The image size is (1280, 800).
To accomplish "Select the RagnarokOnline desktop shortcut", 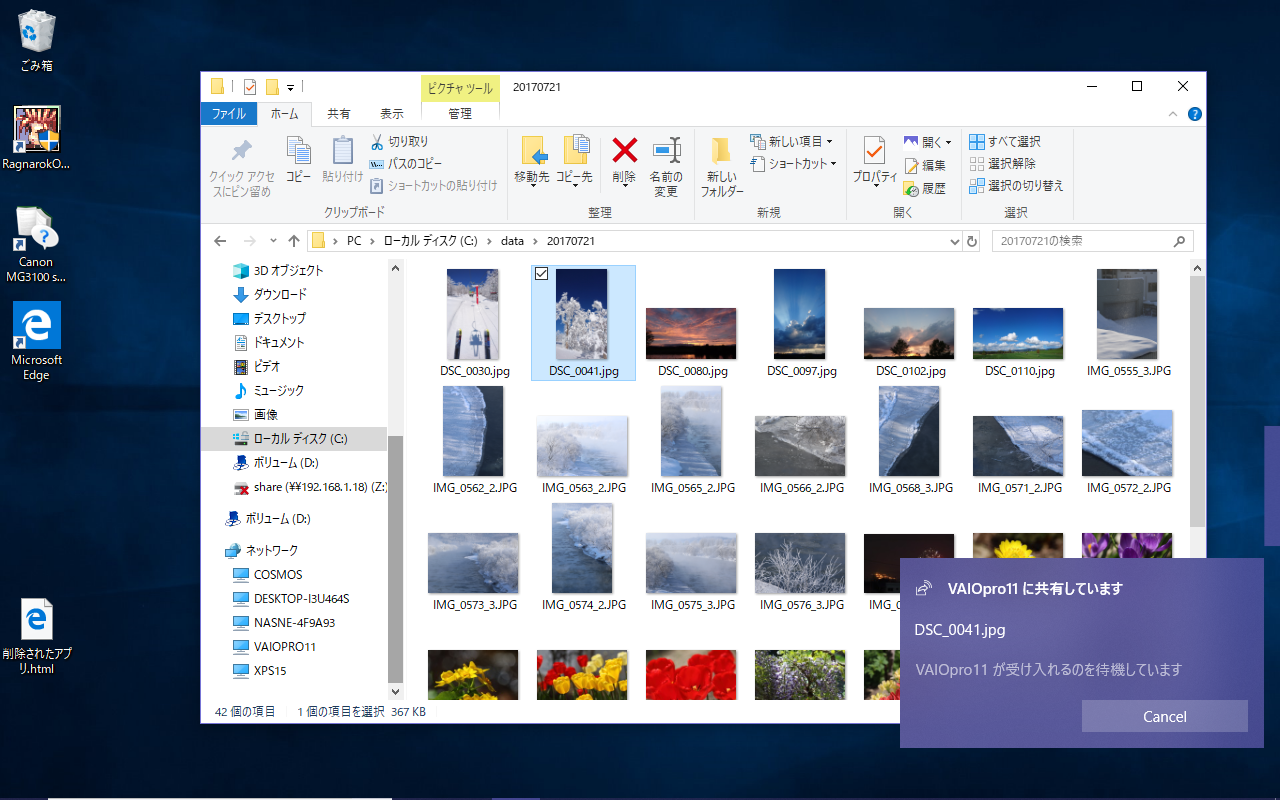I will [x=36, y=138].
